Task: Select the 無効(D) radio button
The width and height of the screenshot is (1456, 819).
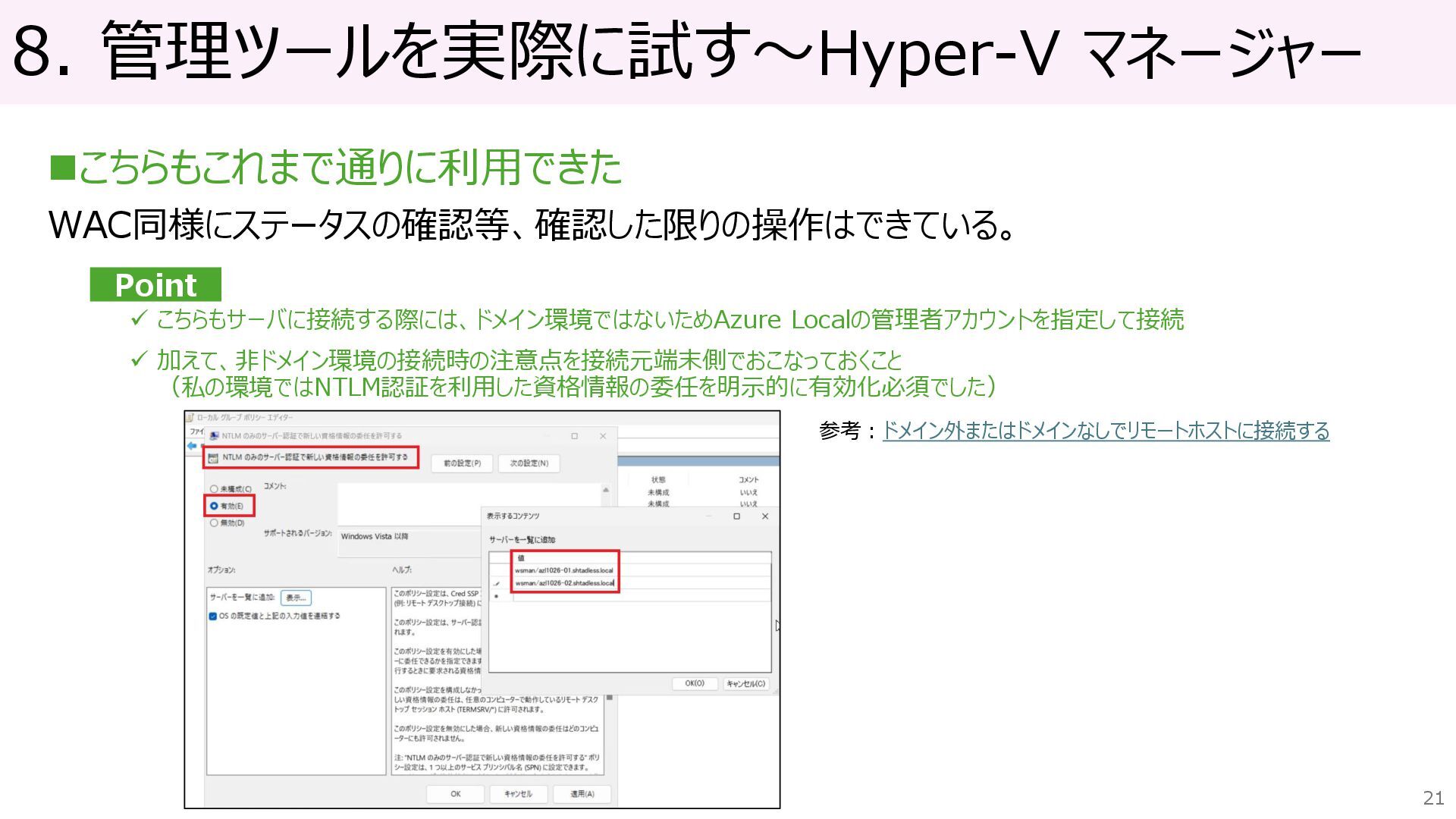Action: [214, 522]
